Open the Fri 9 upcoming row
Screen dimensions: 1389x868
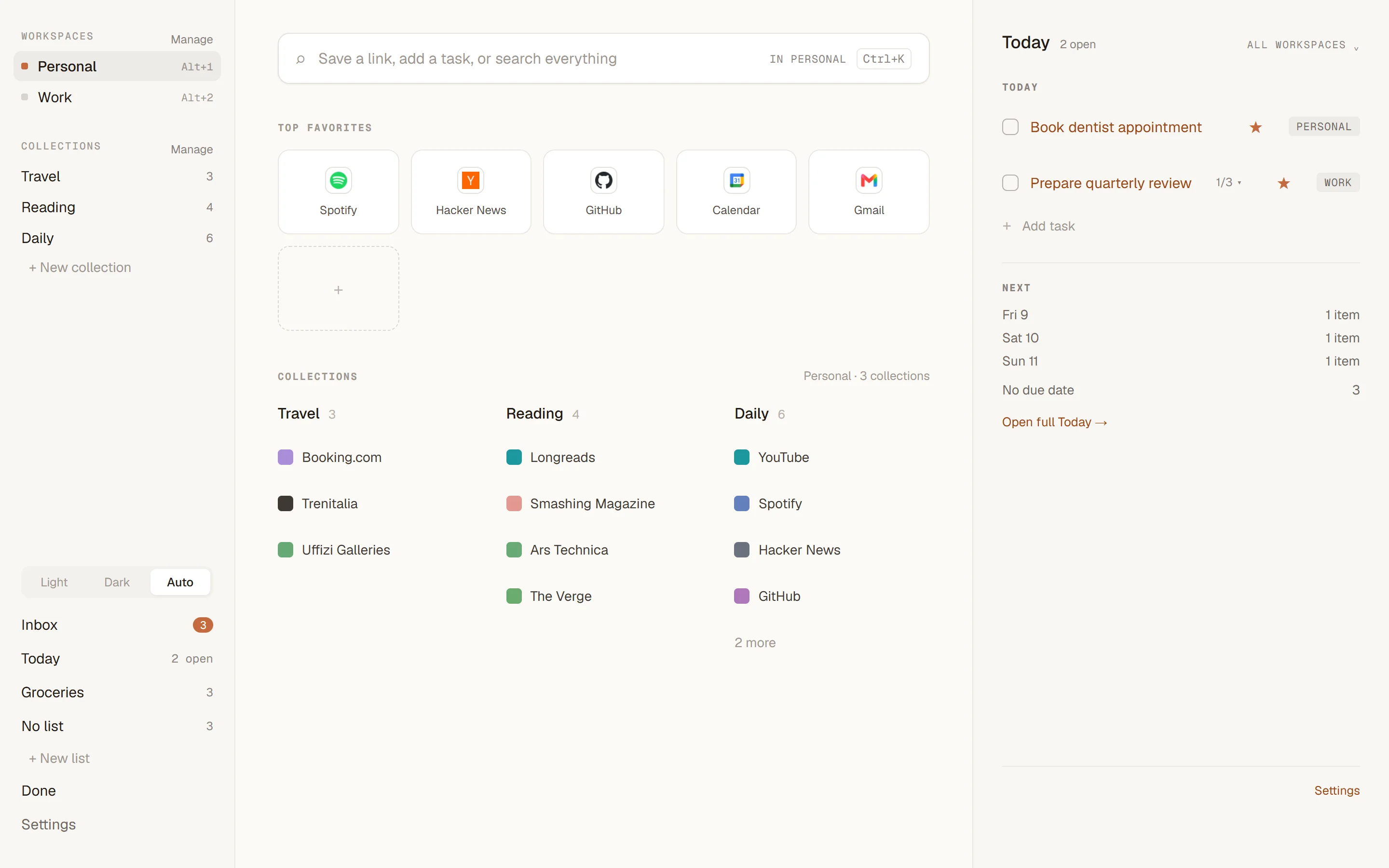pos(1181,314)
